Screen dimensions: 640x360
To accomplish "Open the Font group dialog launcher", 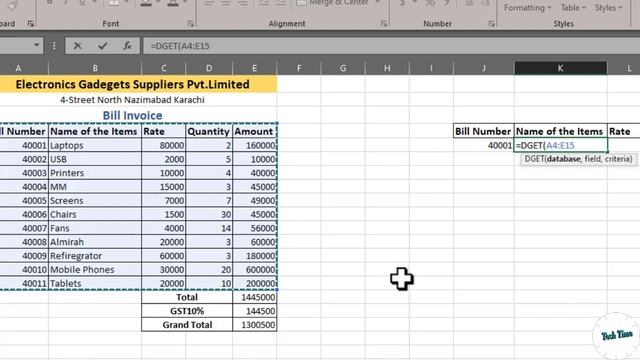I will click(191, 24).
